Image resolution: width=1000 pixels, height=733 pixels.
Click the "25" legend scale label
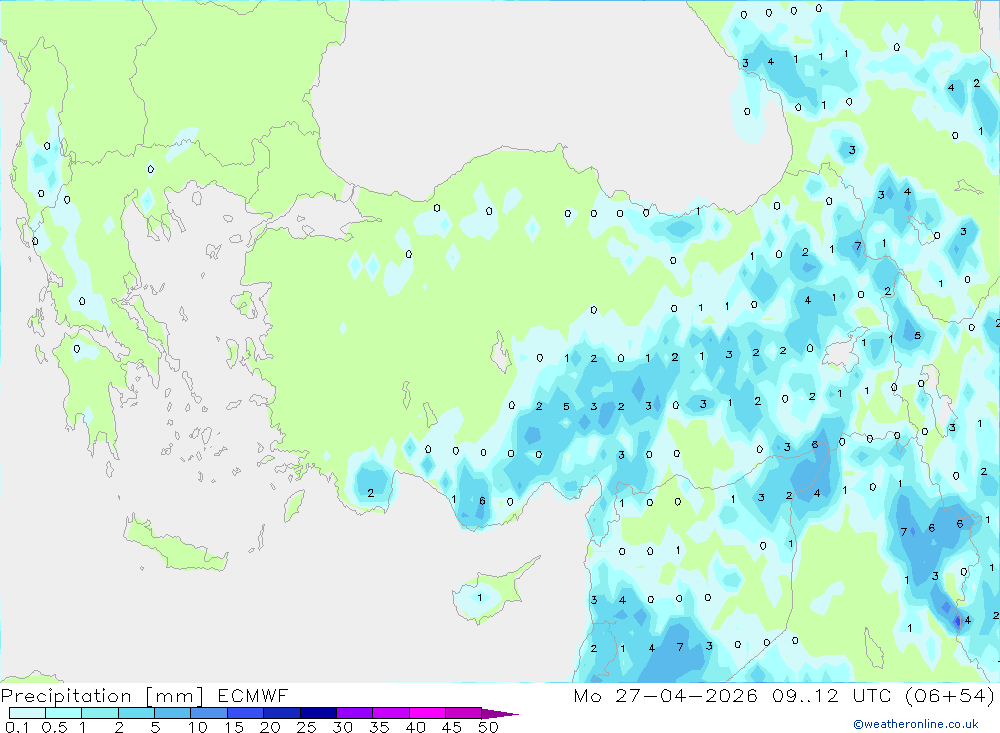pos(307,727)
